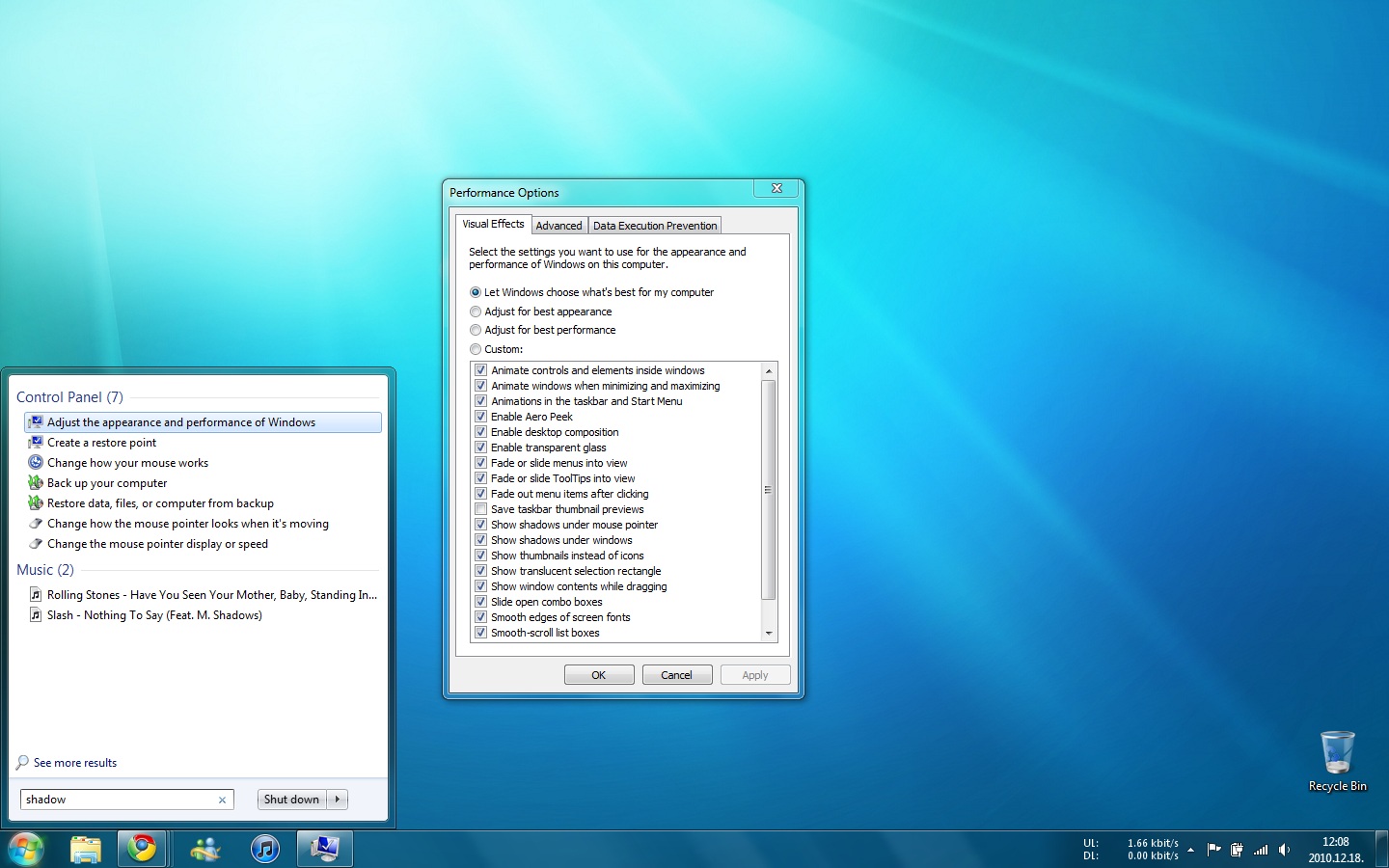The width and height of the screenshot is (1389, 868).
Task: Expand the Shut down options arrow
Action: coord(337,800)
